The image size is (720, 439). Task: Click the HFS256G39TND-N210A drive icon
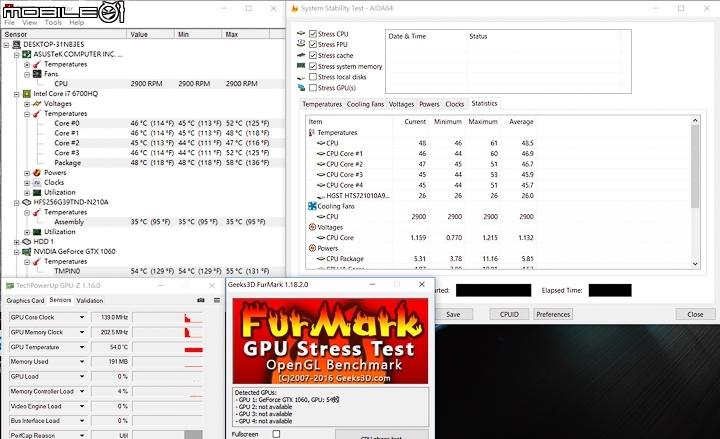27,202
